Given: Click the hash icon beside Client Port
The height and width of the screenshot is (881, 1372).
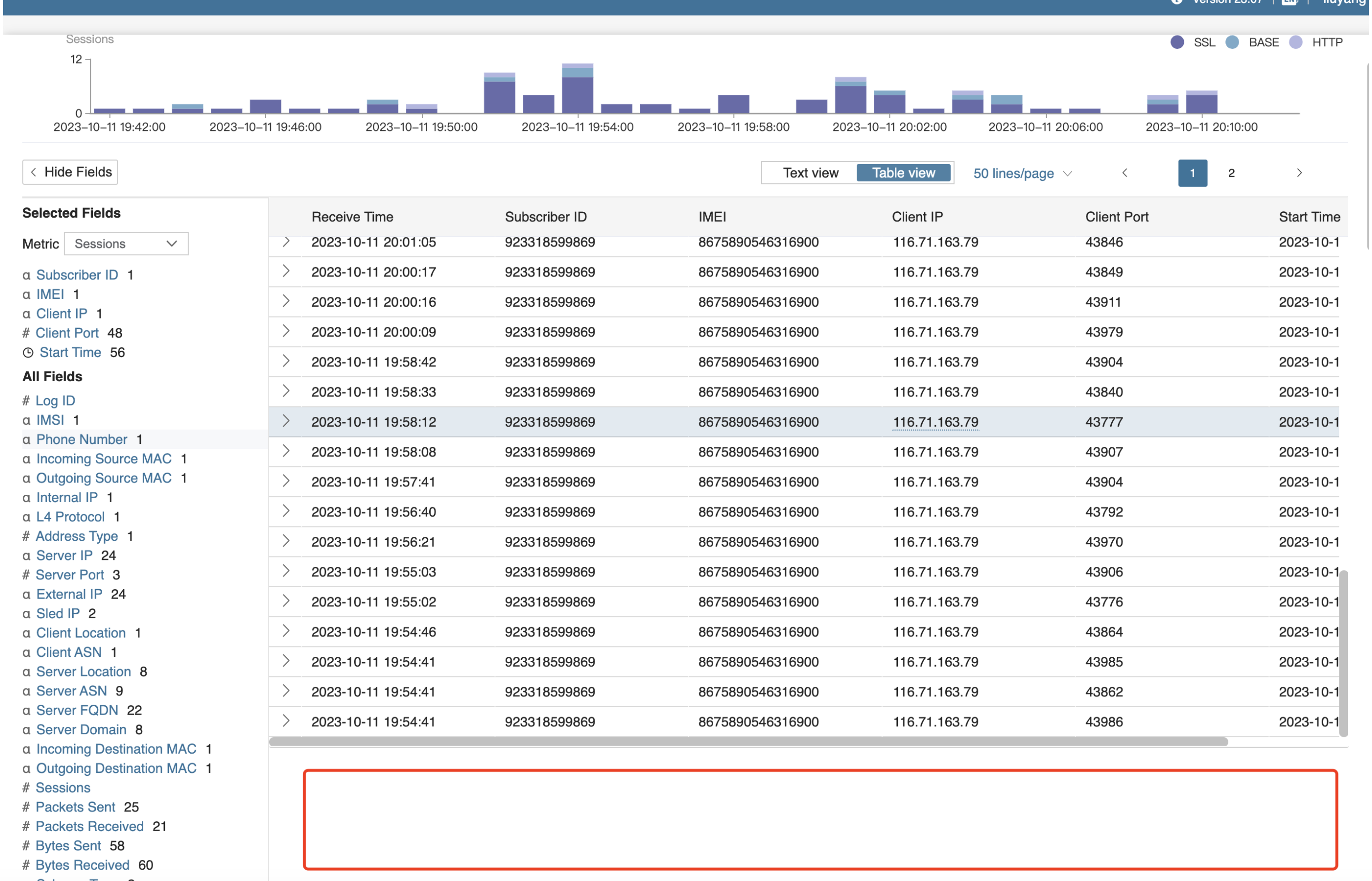Looking at the screenshot, I should tap(26, 333).
